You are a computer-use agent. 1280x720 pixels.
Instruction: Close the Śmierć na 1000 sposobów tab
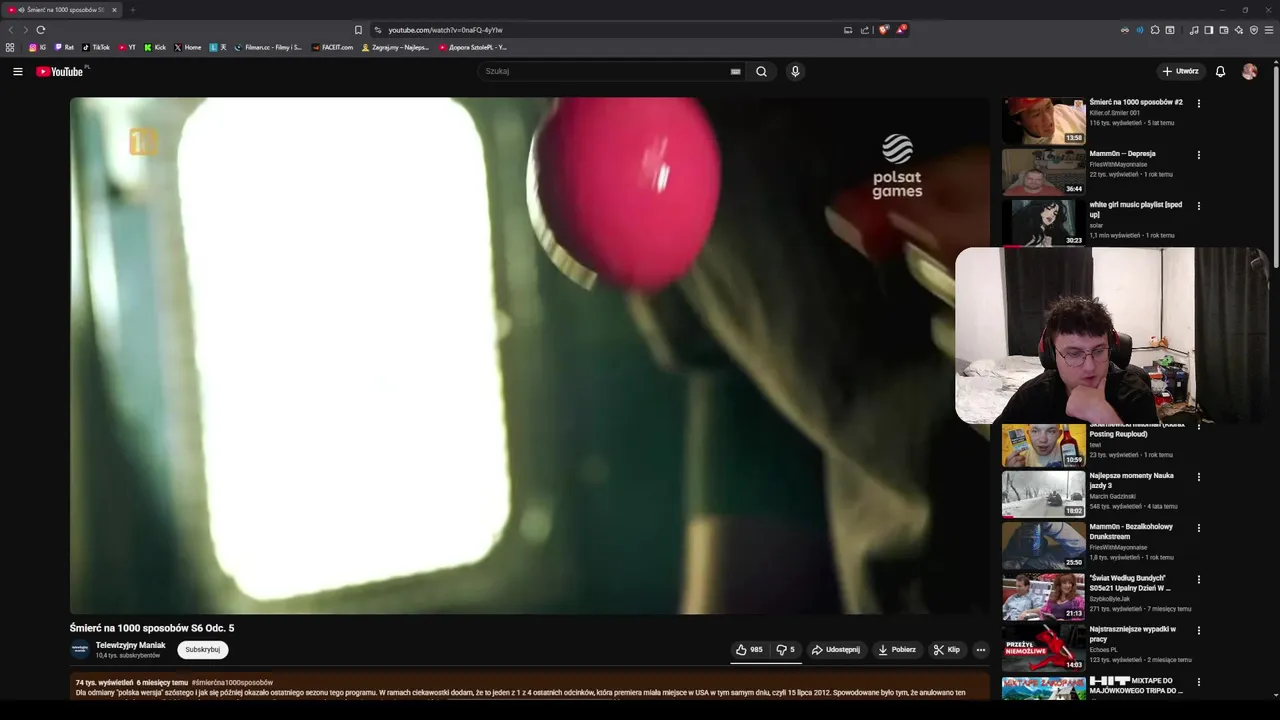tap(114, 10)
